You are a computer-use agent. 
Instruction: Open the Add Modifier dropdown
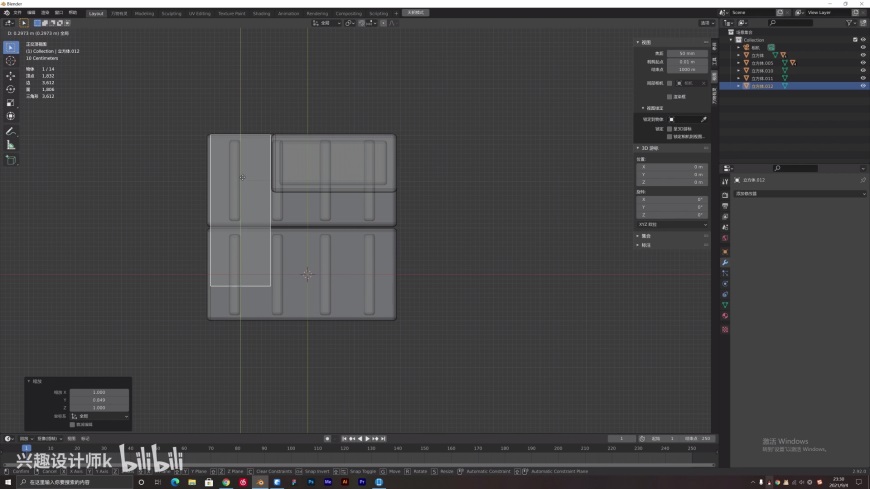[x=800, y=194]
